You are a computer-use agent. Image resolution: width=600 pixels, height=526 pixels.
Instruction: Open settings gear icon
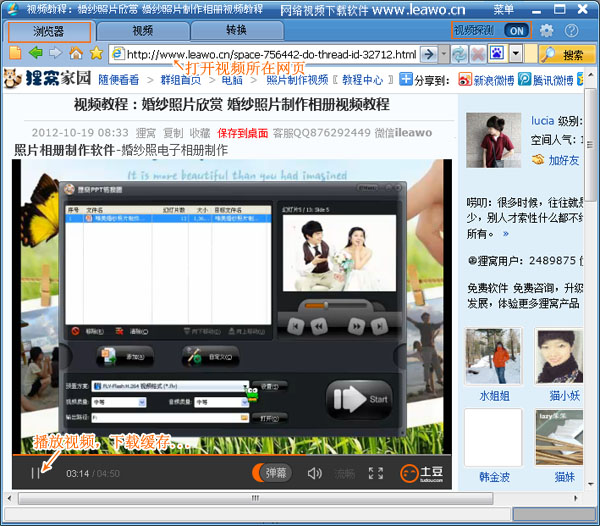[546, 31]
